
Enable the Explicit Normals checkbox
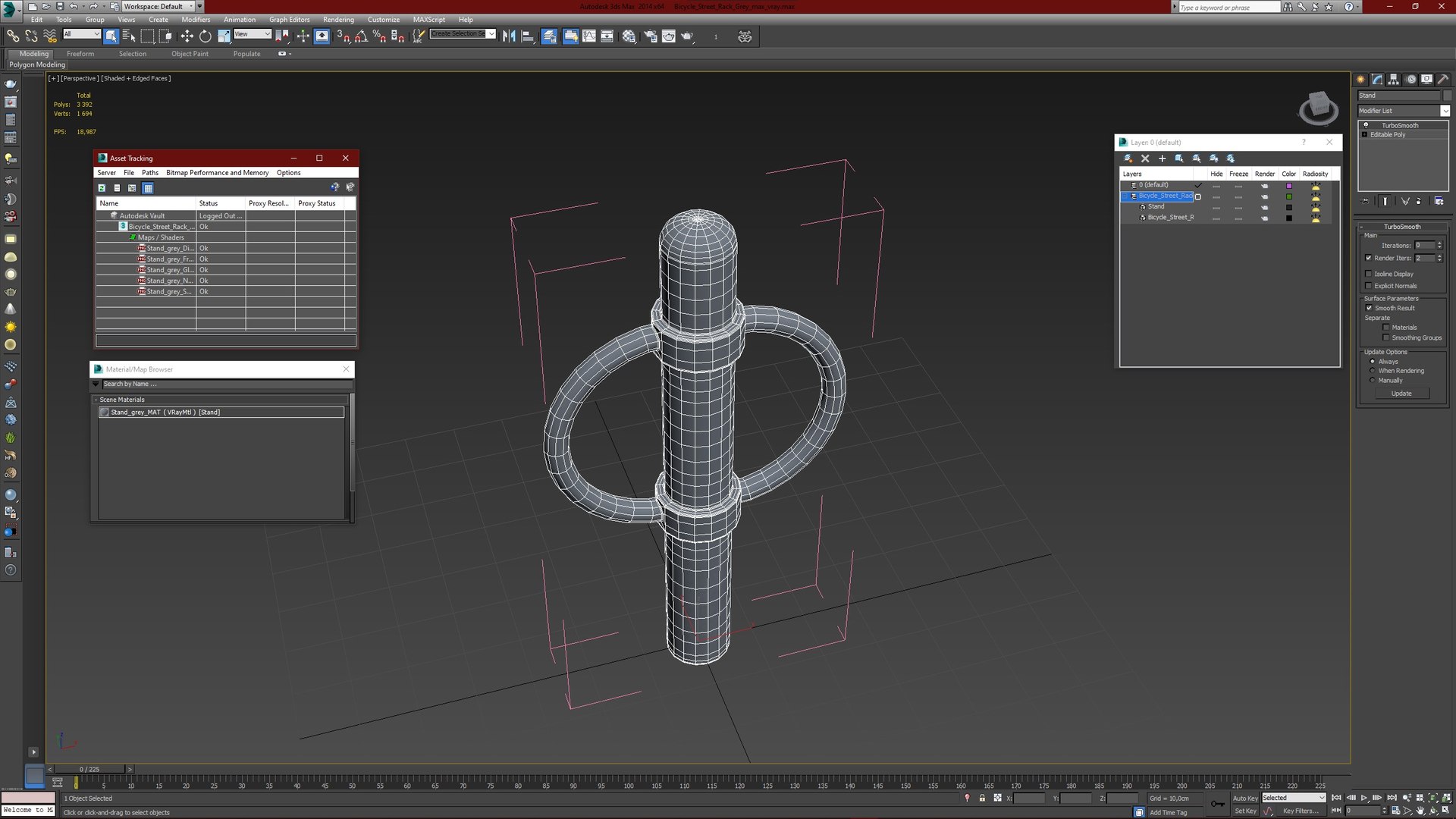[x=1369, y=286]
